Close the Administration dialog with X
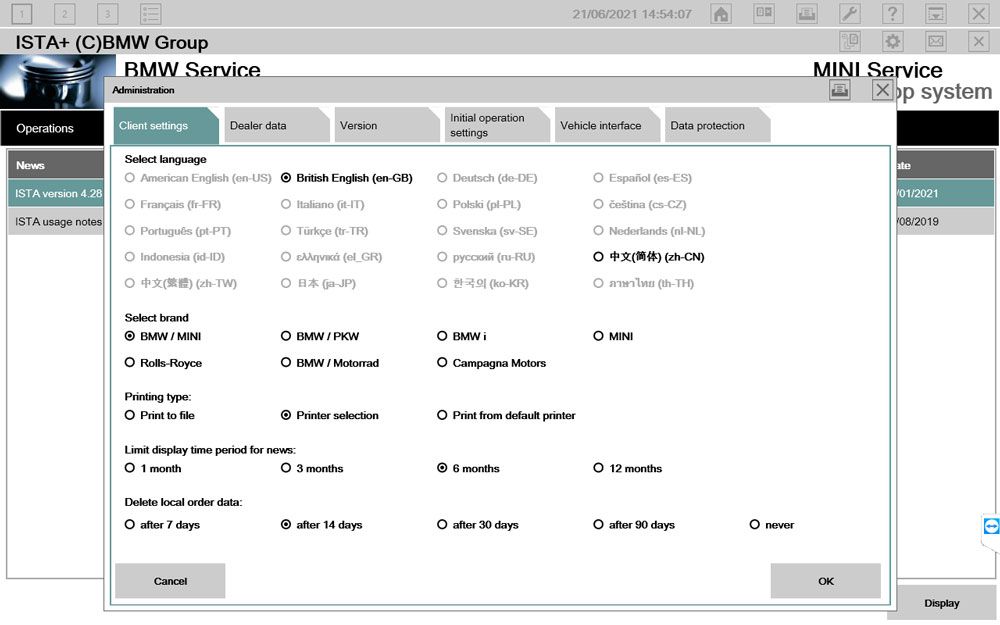Screen dimensions: 1000x625 [882, 90]
